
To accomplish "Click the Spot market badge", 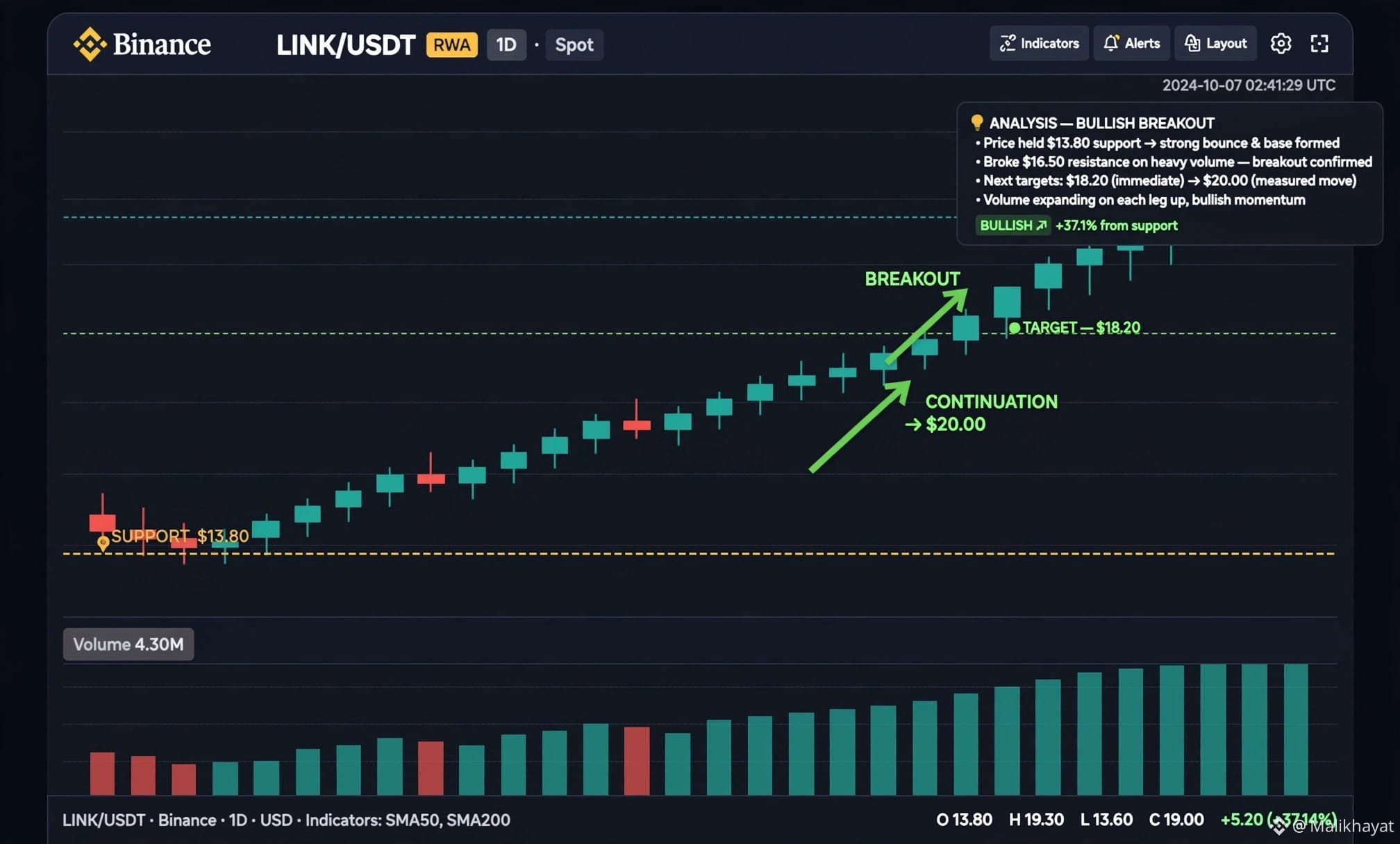I will pyautogui.click(x=574, y=45).
